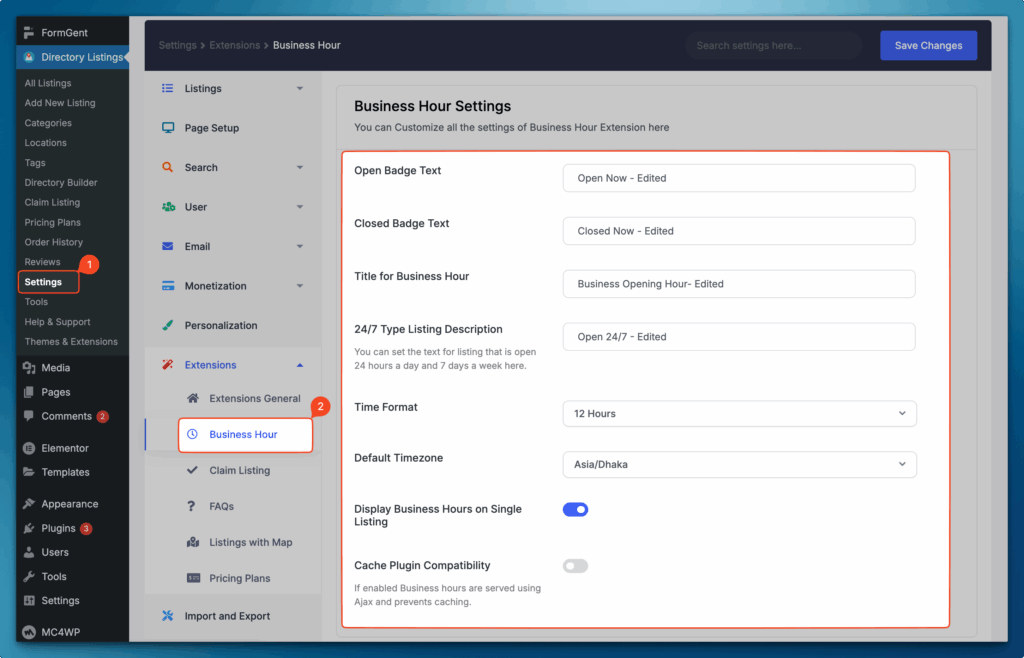This screenshot has width=1024, height=658.
Task: Disable Display Business Hours on Single Listing
Action: tap(575, 510)
